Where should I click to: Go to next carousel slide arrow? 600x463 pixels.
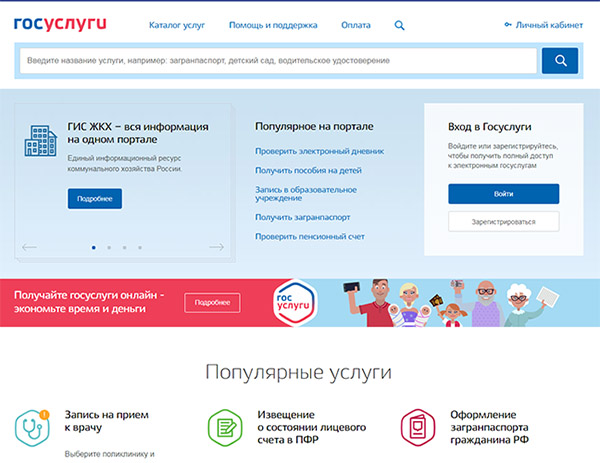pos(216,247)
